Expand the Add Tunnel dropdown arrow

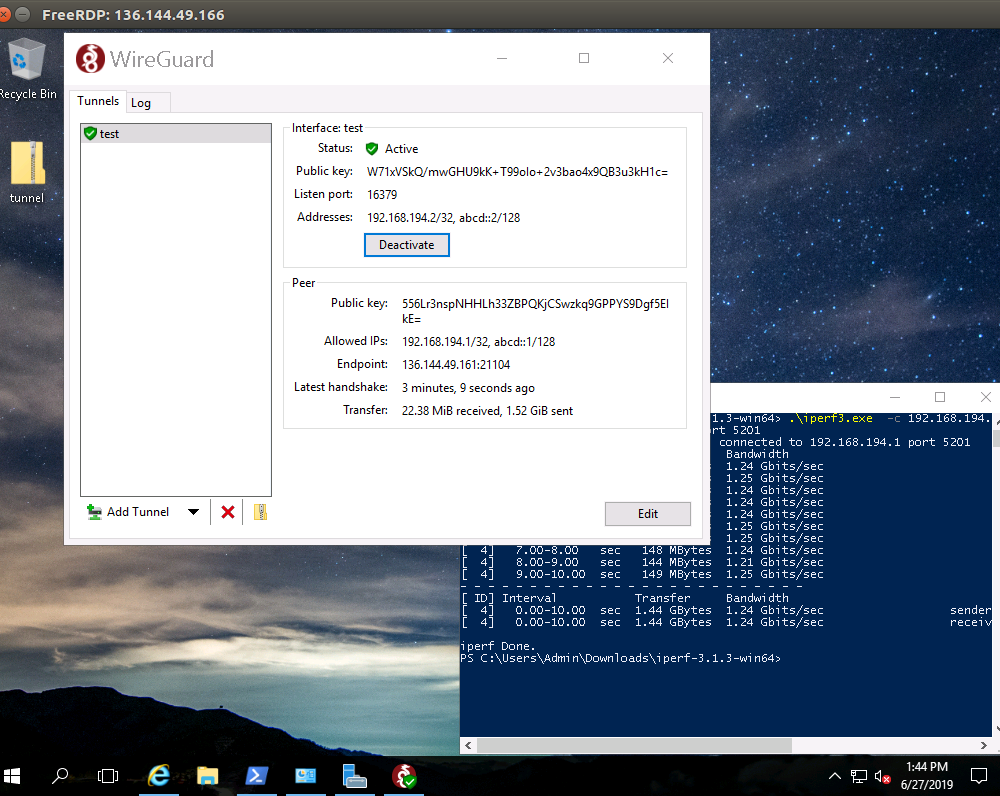192,512
